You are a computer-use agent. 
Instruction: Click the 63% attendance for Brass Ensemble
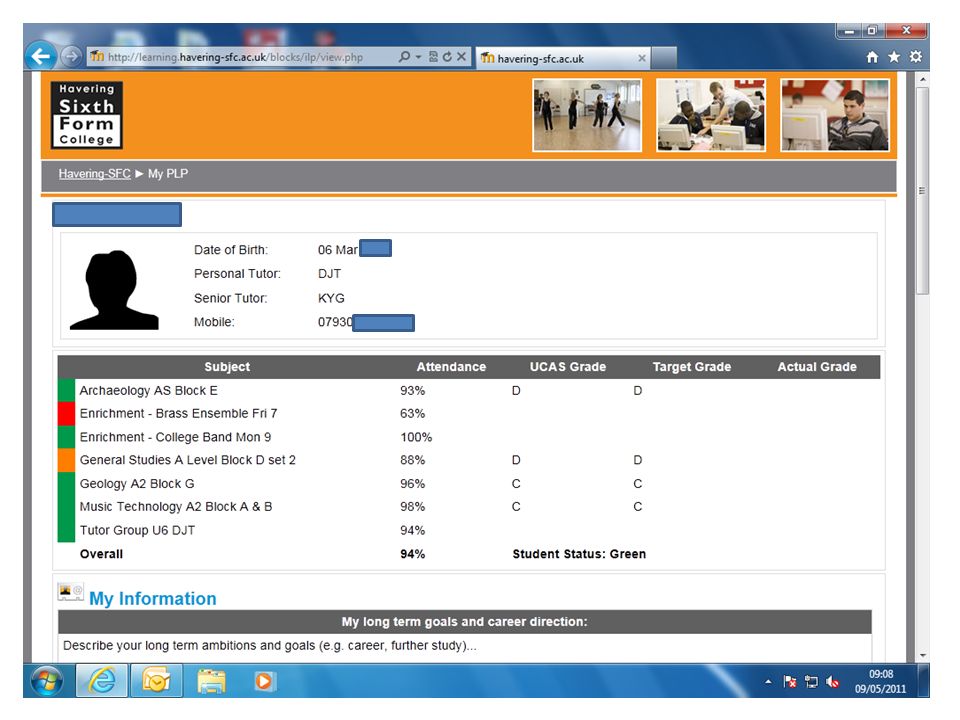(413, 414)
